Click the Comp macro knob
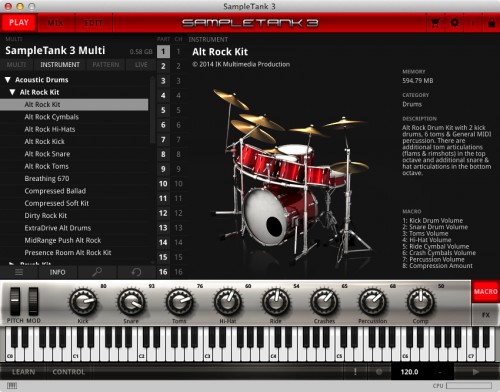 pos(421,302)
